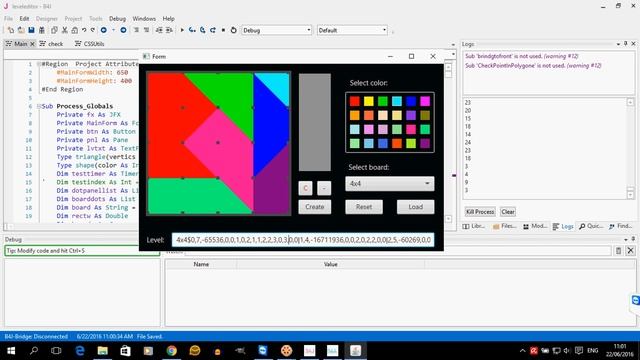The width and height of the screenshot is (640, 360).
Task: Pick the cyan color swatch
Action: [x=397, y=101]
